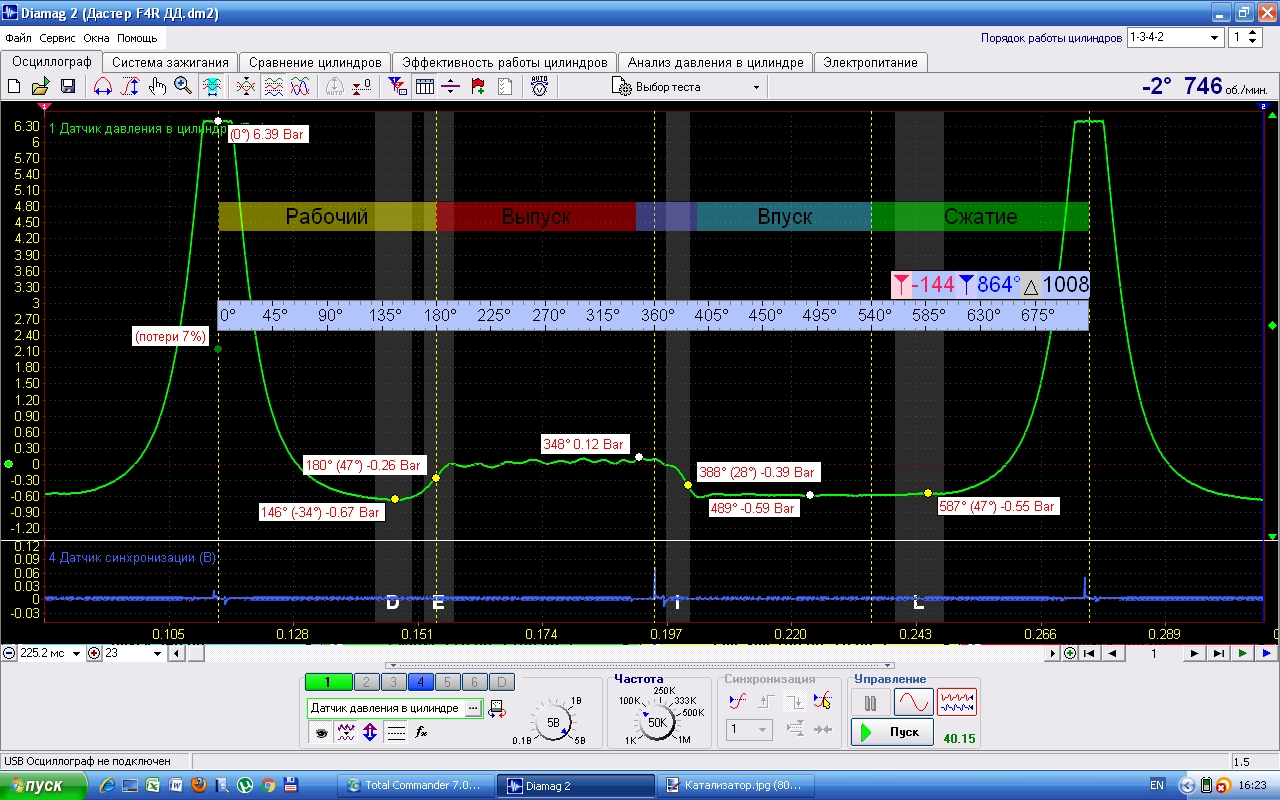Click the channel line style icon
Image resolution: width=1280 pixels, height=800 pixels.
click(x=396, y=732)
